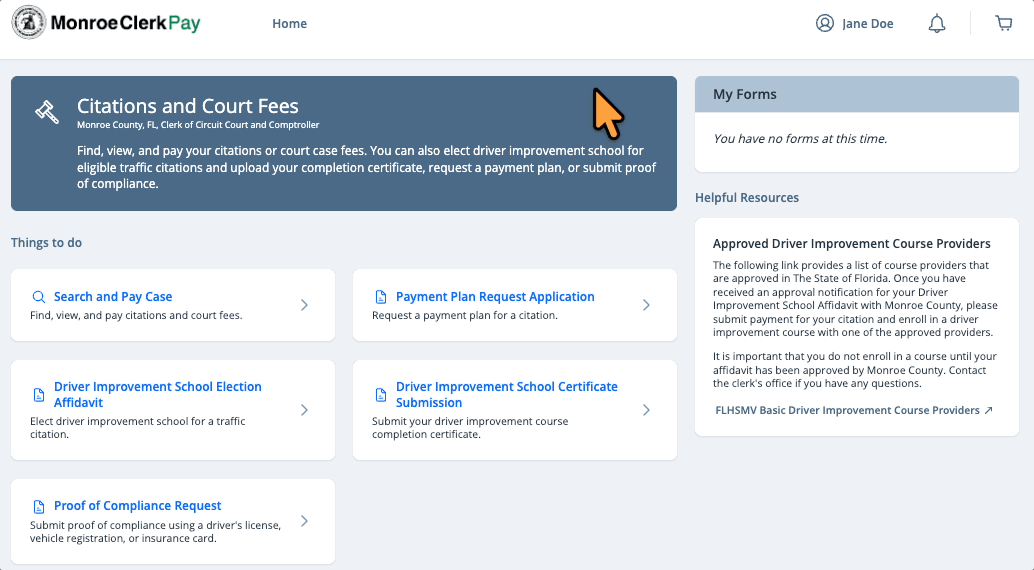Click the Proof of Compliance document icon
The height and width of the screenshot is (570, 1034).
tap(39, 506)
